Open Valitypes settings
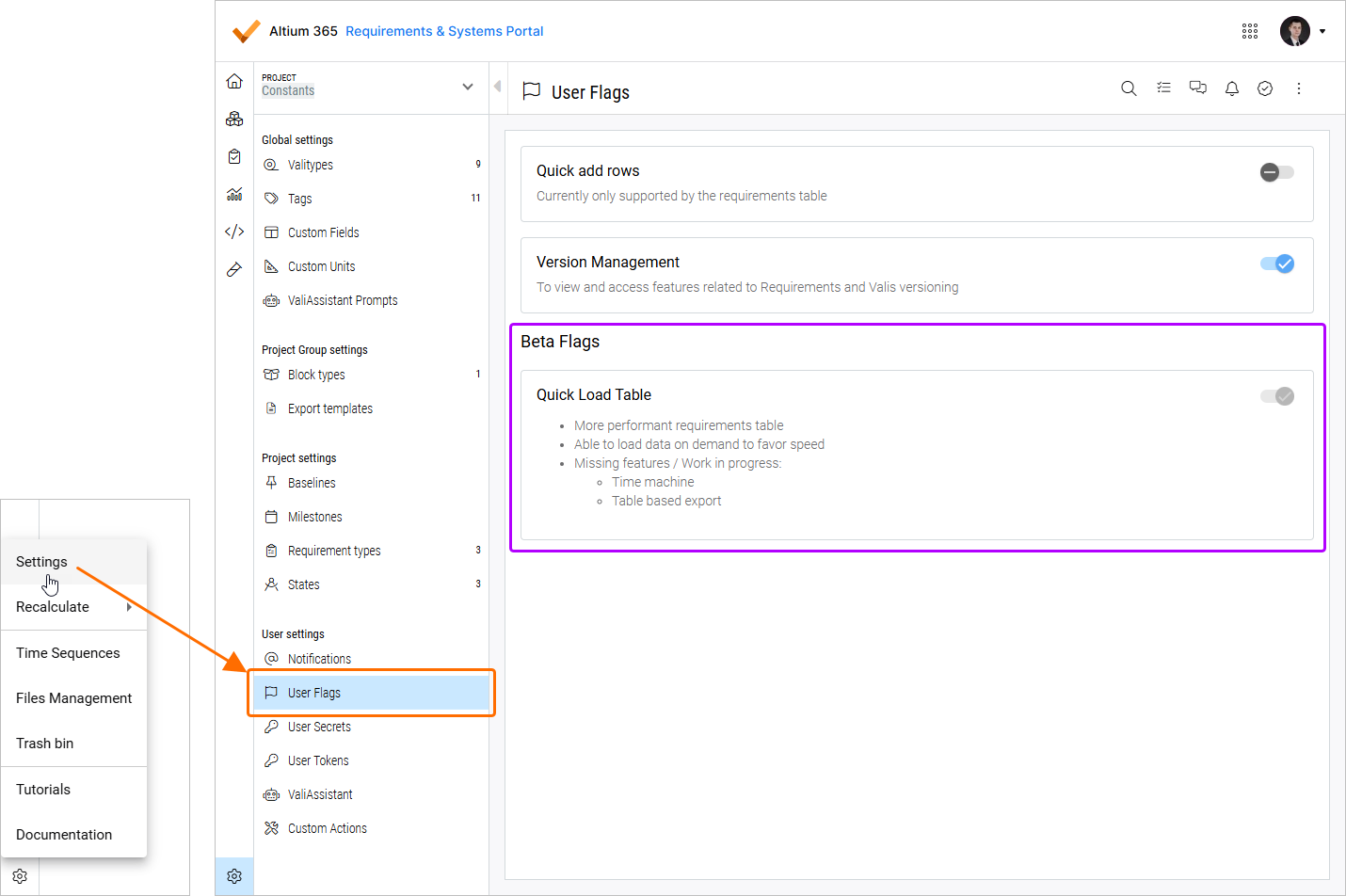 pos(371,165)
